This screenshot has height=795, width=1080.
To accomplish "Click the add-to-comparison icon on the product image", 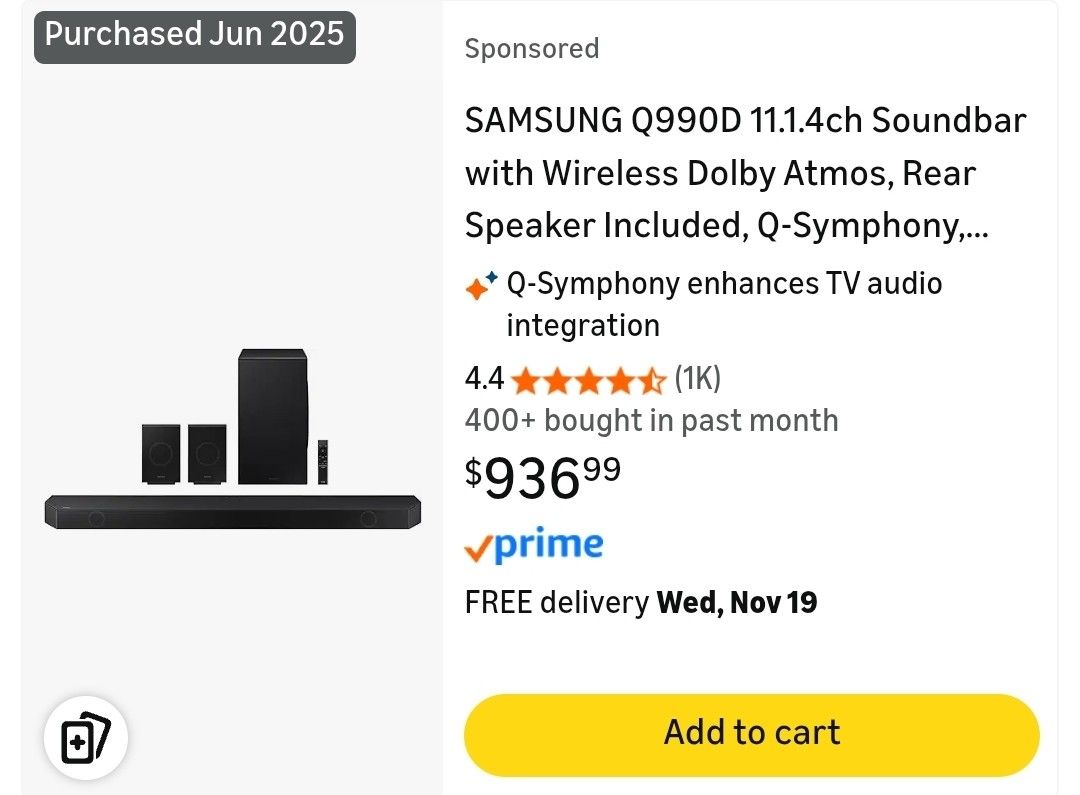I will [86, 737].
